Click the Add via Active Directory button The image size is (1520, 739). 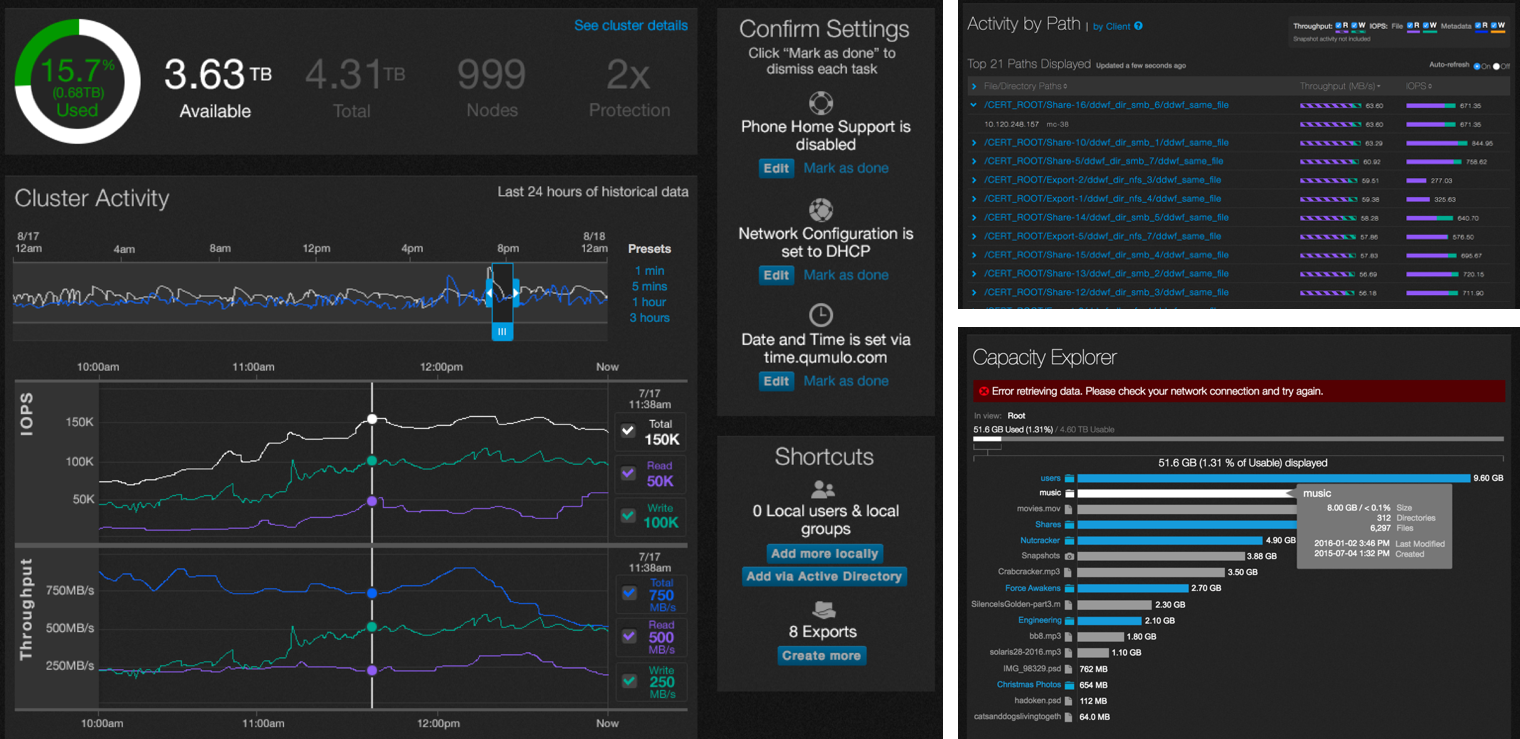coord(824,576)
